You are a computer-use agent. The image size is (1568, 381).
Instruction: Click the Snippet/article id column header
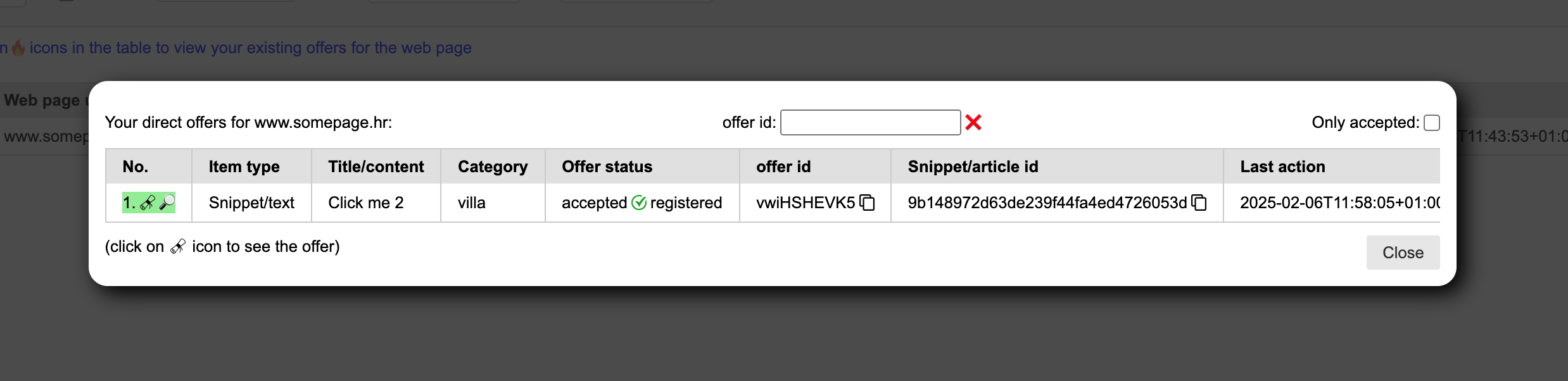pos(973,166)
